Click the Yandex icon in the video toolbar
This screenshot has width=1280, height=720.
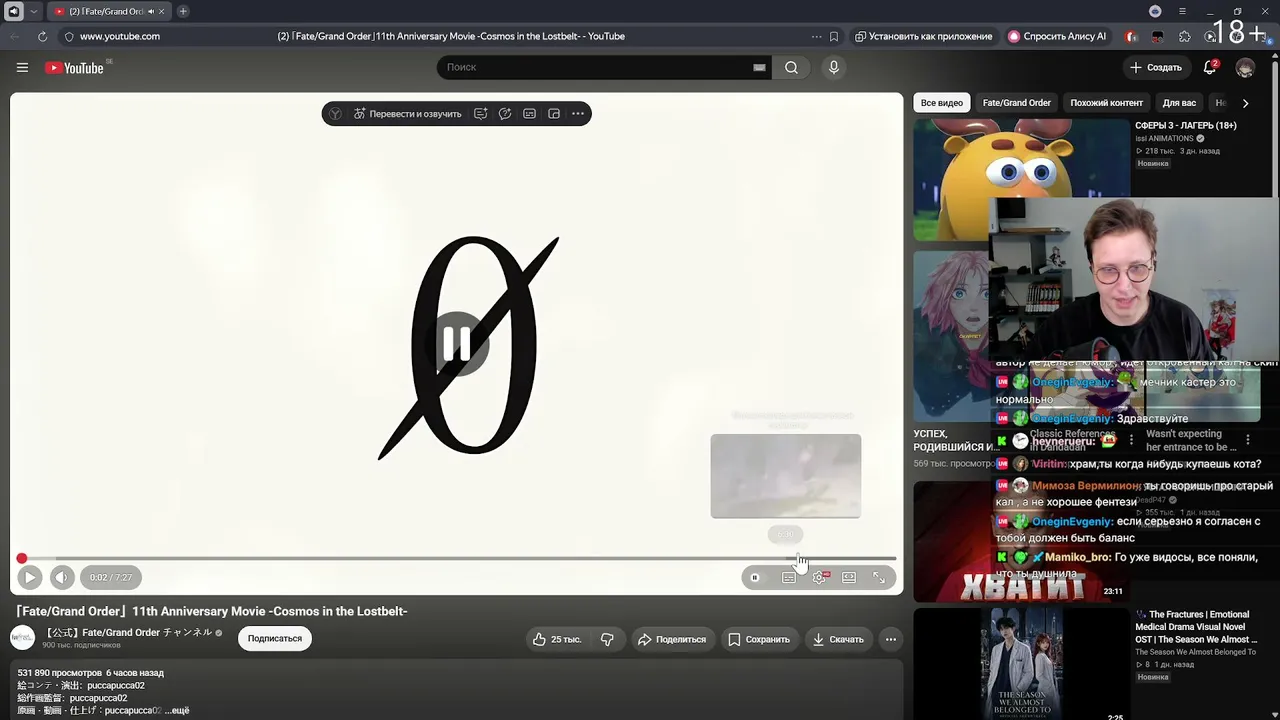[x=335, y=114]
